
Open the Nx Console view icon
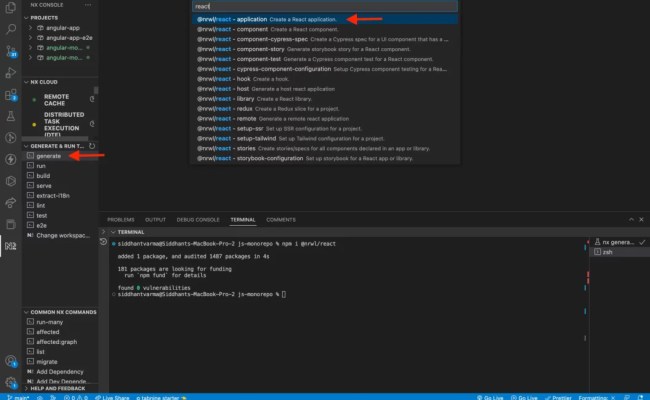click(11, 246)
